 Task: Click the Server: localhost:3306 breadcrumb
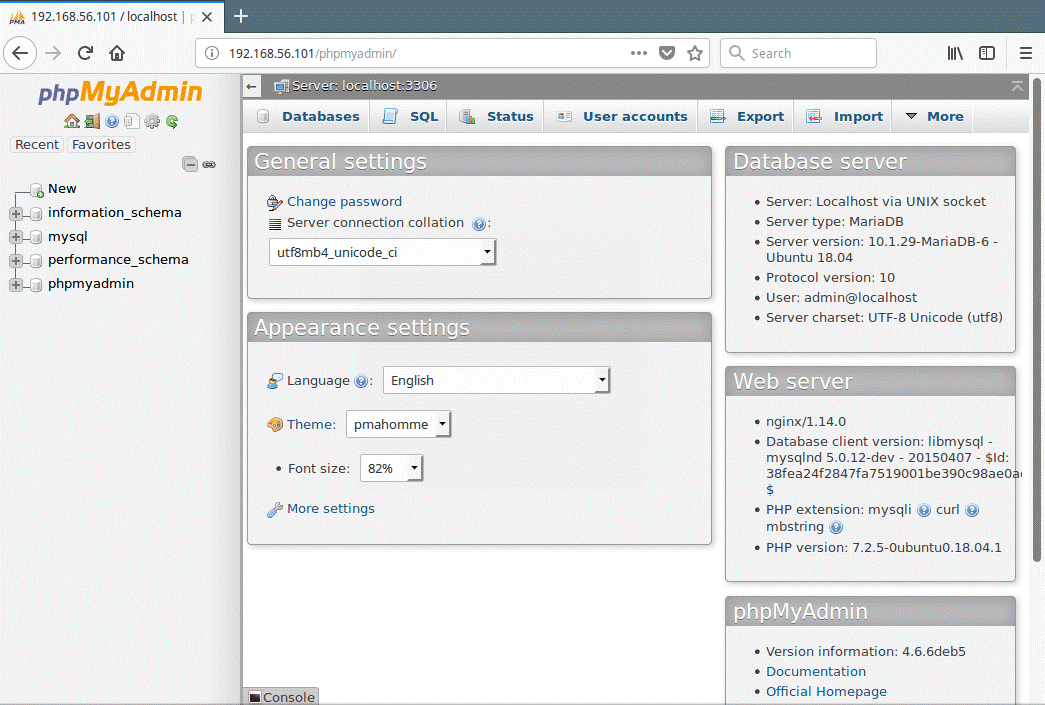364,86
